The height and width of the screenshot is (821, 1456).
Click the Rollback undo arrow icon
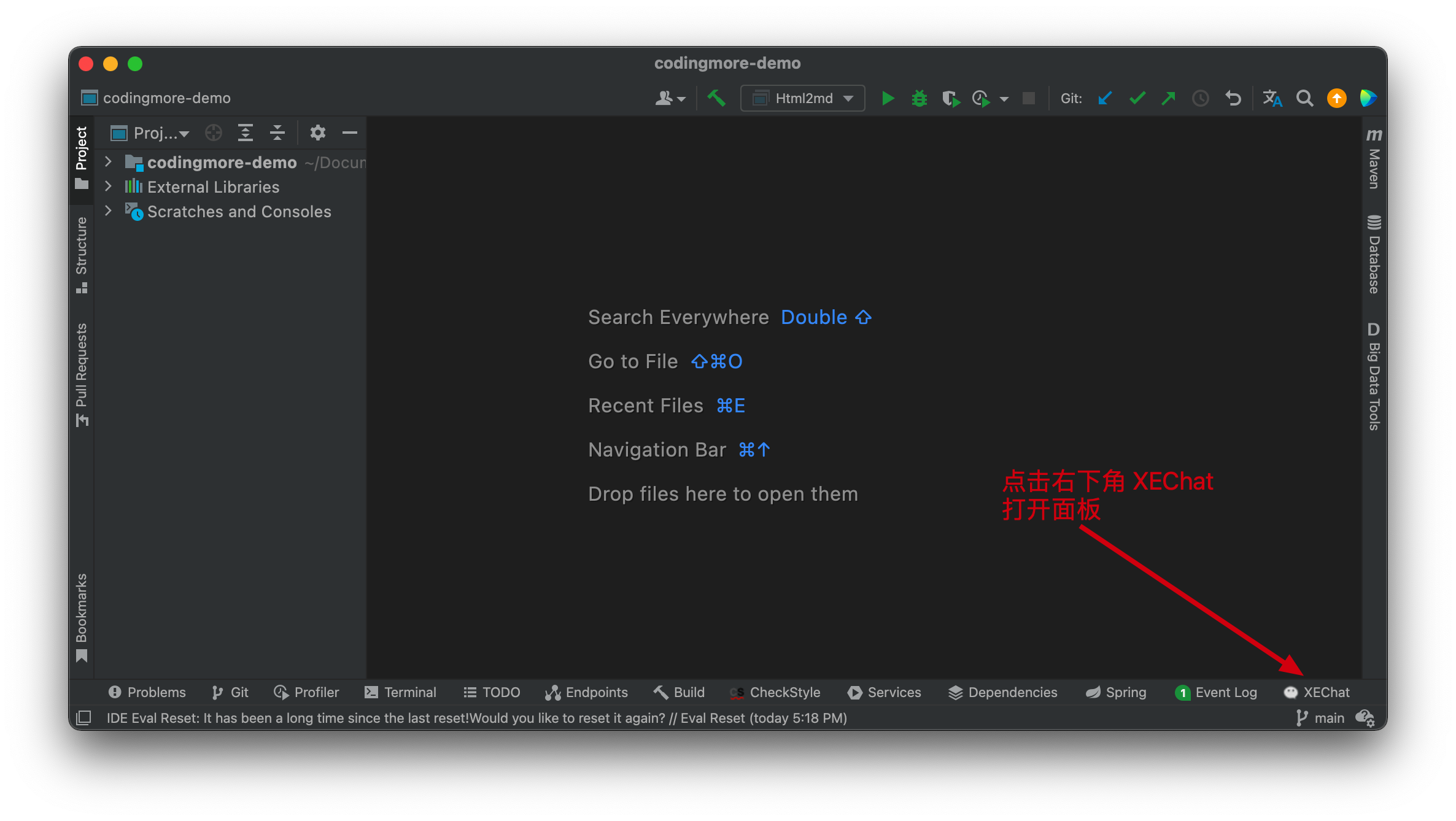[x=1233, y=98]
